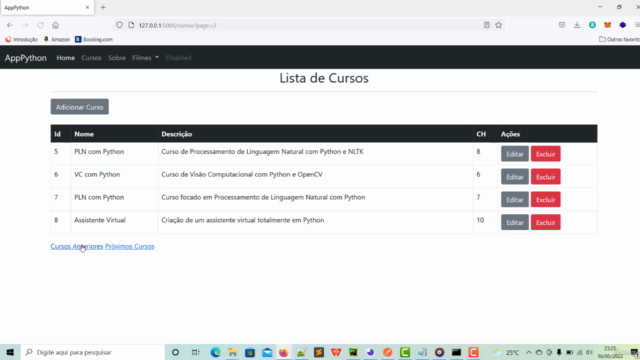Open File Explorer from taskbar
Screen dimensions: 640x360
(233, 352)
